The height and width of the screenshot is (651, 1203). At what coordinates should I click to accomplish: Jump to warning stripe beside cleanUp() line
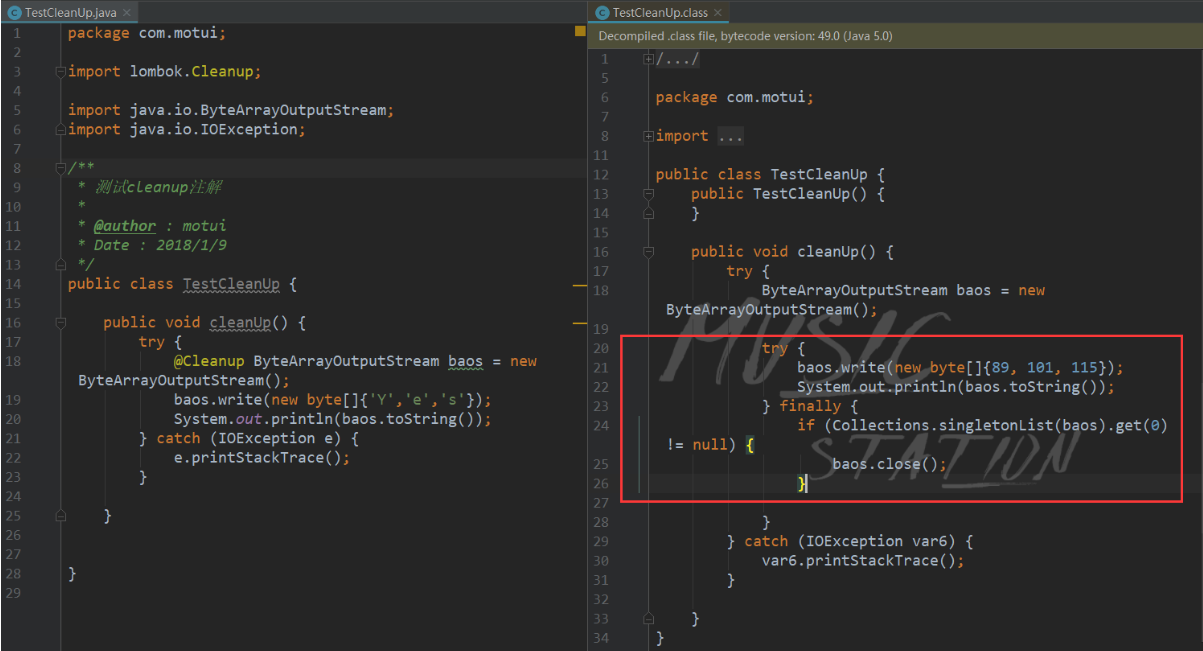pyautogui.click(x=580, y=324)
